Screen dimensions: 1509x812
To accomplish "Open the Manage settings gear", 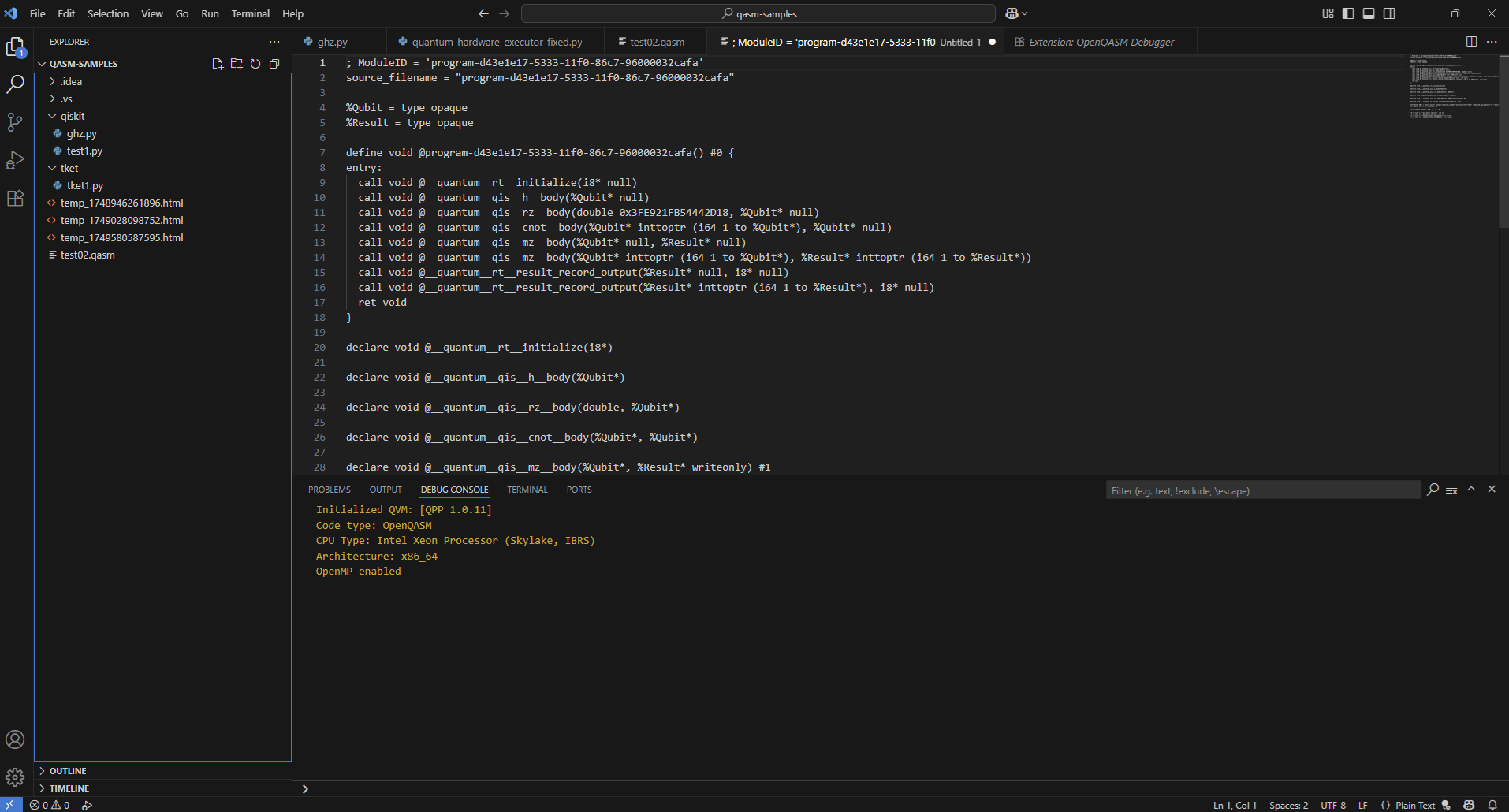I will pyautogui.click(x=15, y=777).
